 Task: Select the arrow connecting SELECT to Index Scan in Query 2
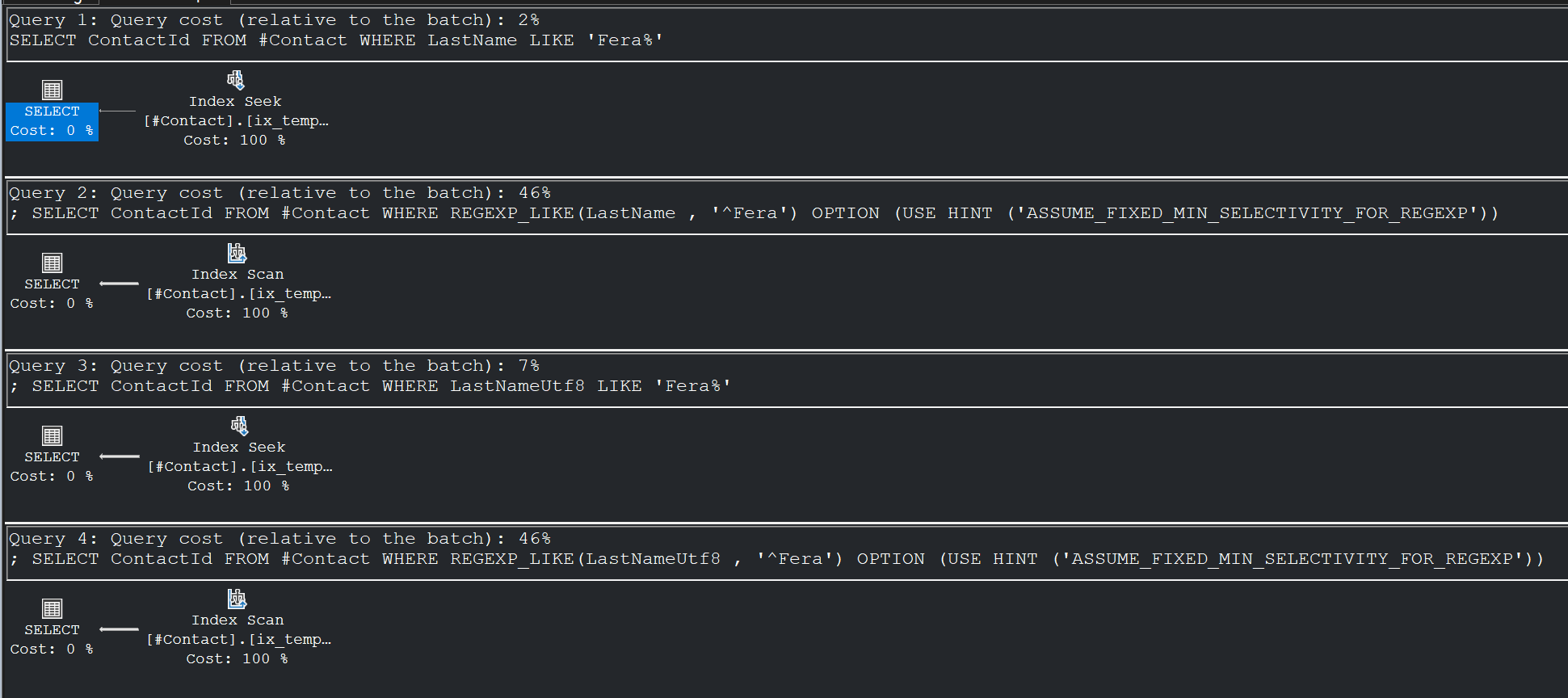pyautogui.click(x=120, y=284)
